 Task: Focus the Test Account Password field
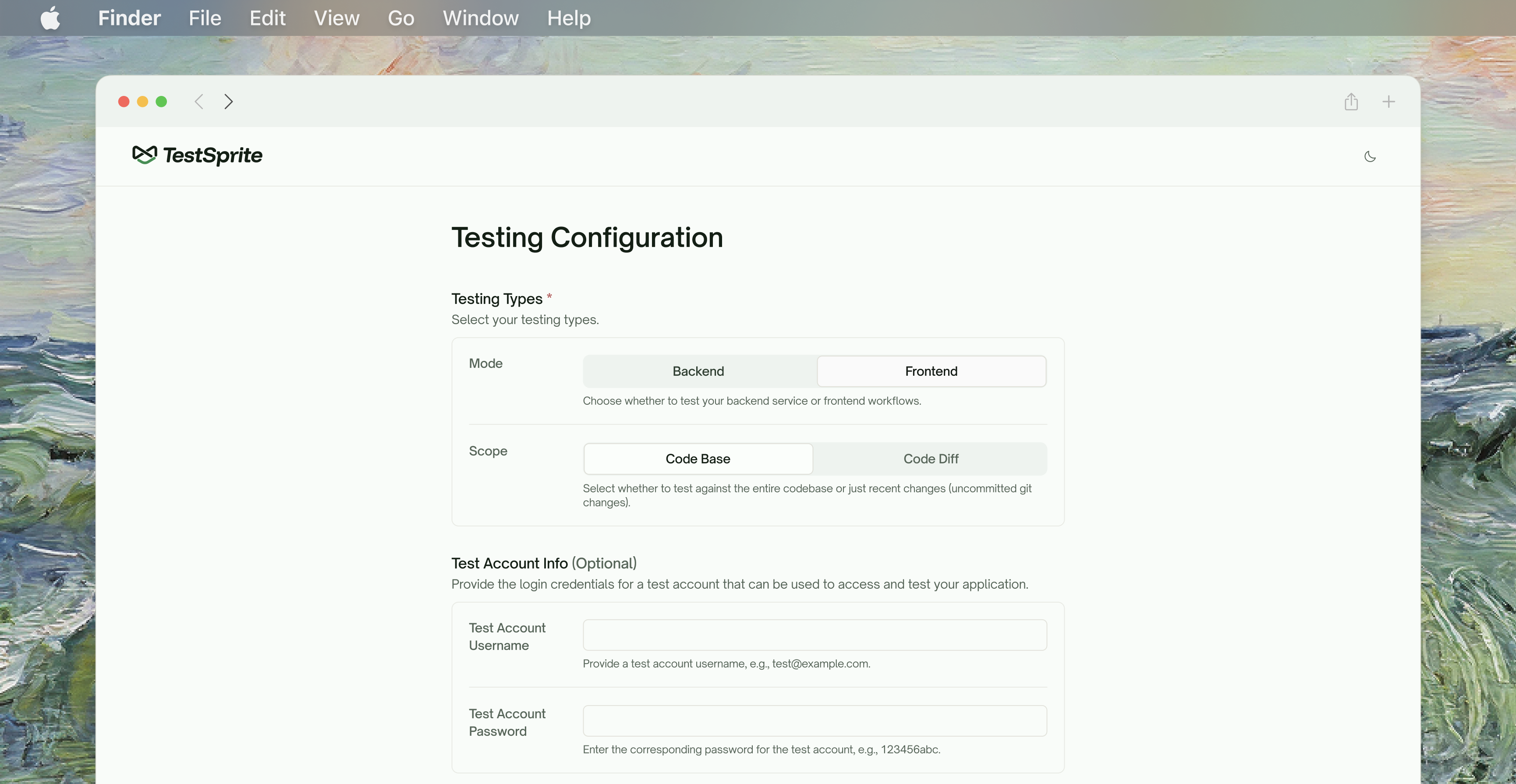tap(815, 720)
